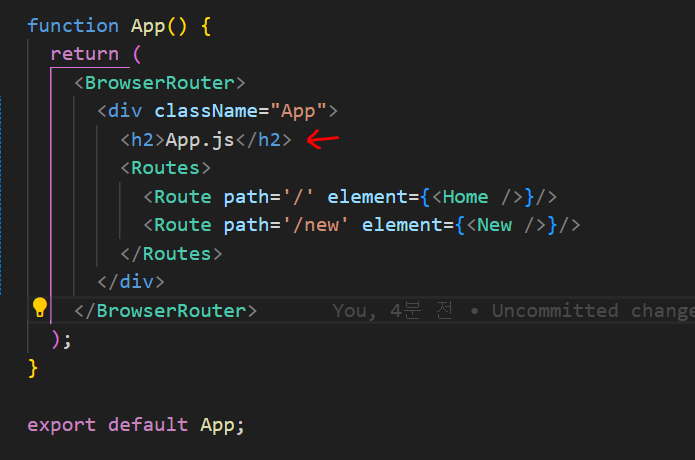
Task: Click the 'You, 4분 전' blame annotation
Action: point(393,311)
